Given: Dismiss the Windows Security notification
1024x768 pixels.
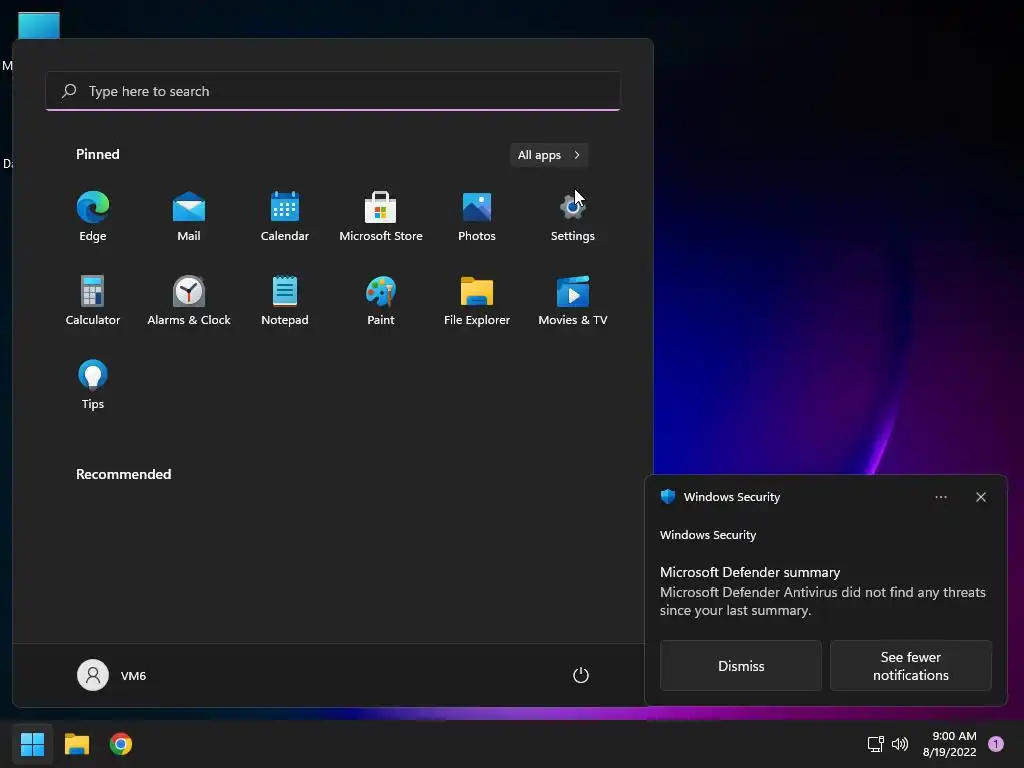Looking at the screenshot, I should (x=741, y=665).
